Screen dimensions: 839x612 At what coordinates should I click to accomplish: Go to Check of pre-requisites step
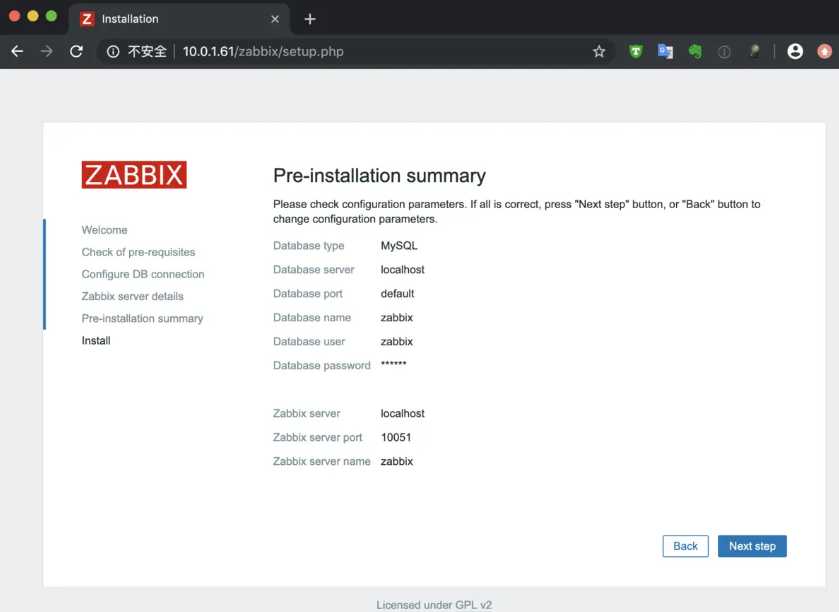tap(138, 252)
